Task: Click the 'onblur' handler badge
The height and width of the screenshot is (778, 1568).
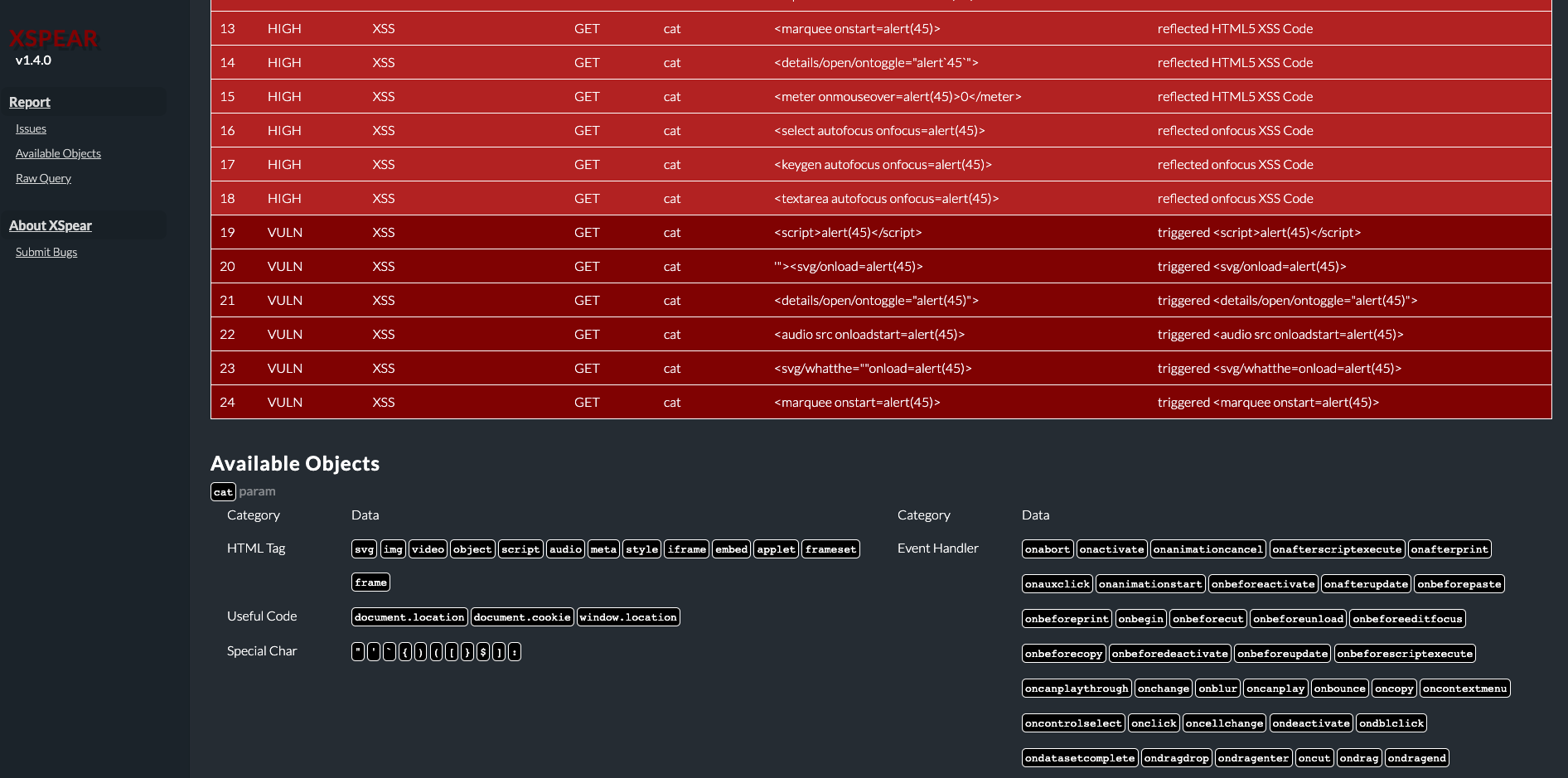Action: 1218,689
